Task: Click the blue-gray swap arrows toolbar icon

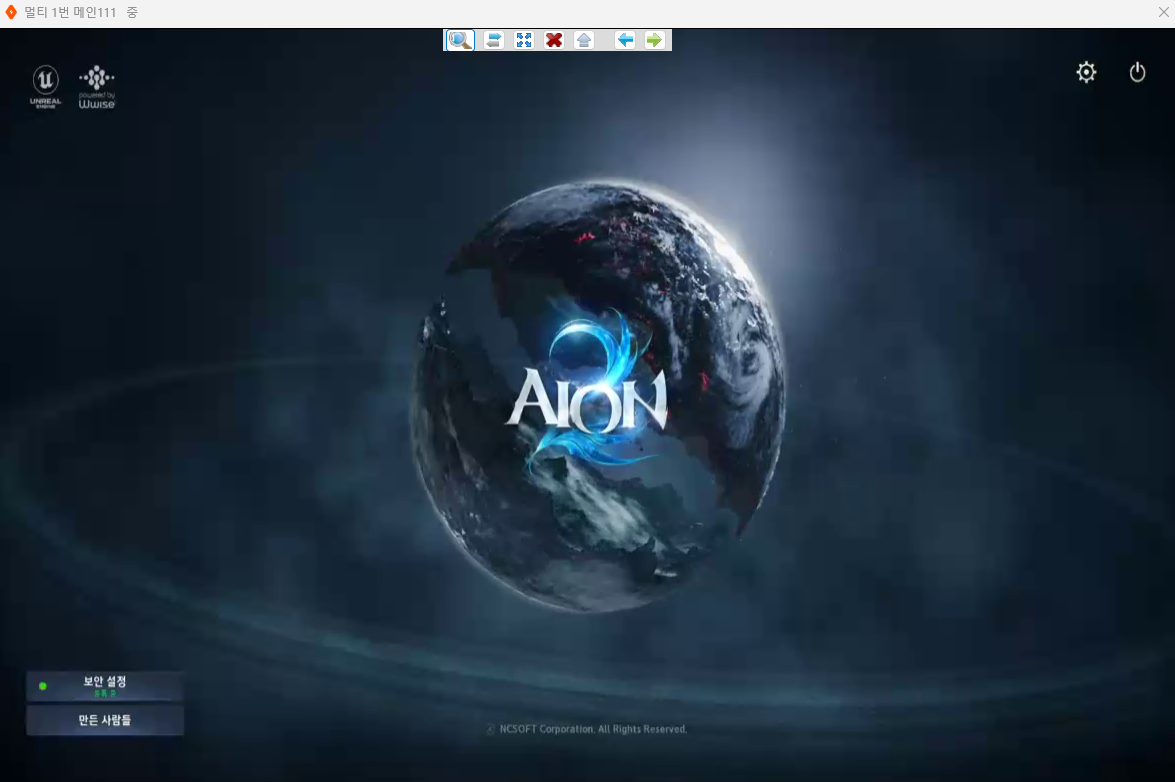Action: pos(493,40)
